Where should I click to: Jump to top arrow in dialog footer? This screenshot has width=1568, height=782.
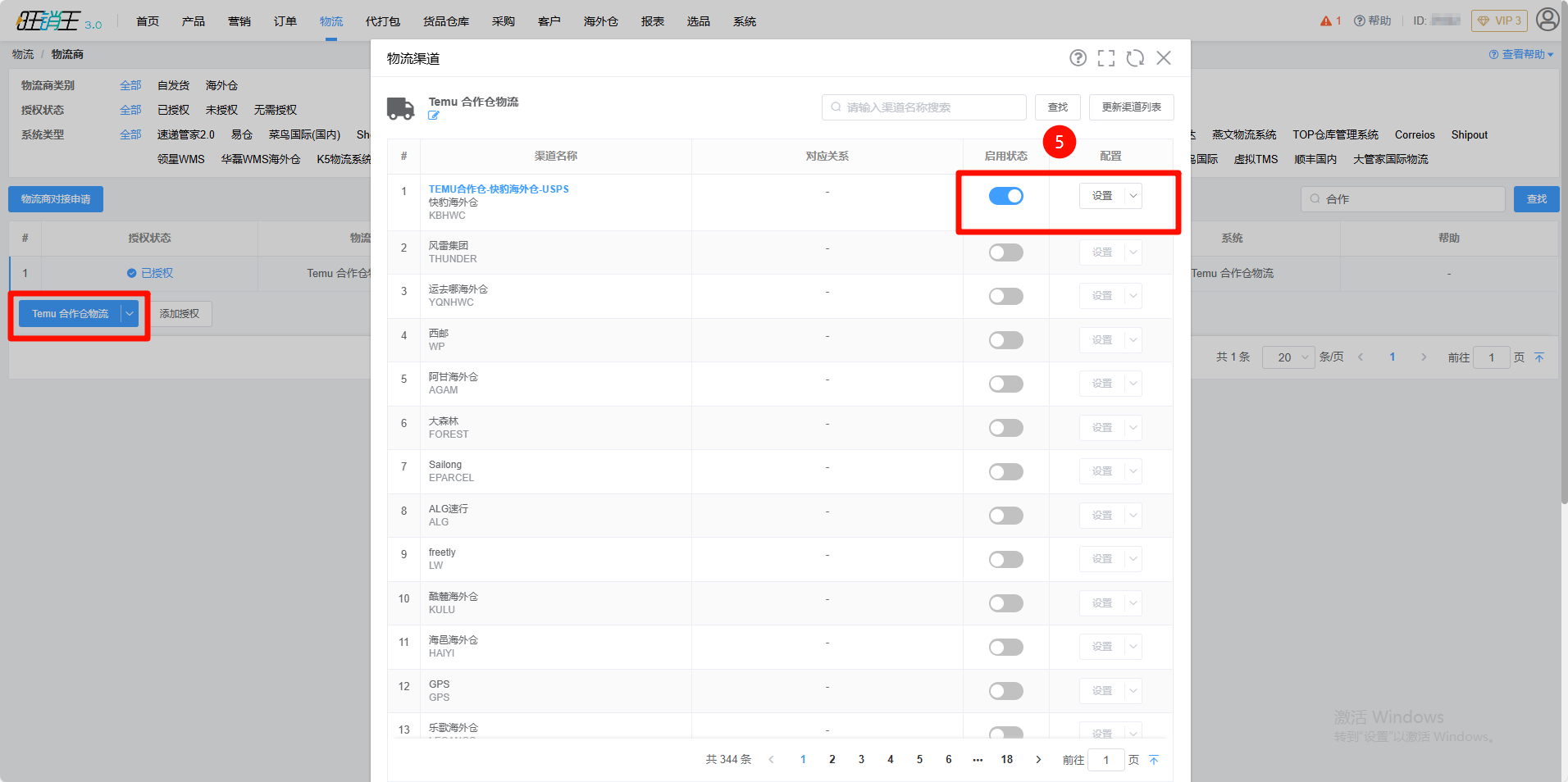1154,760
